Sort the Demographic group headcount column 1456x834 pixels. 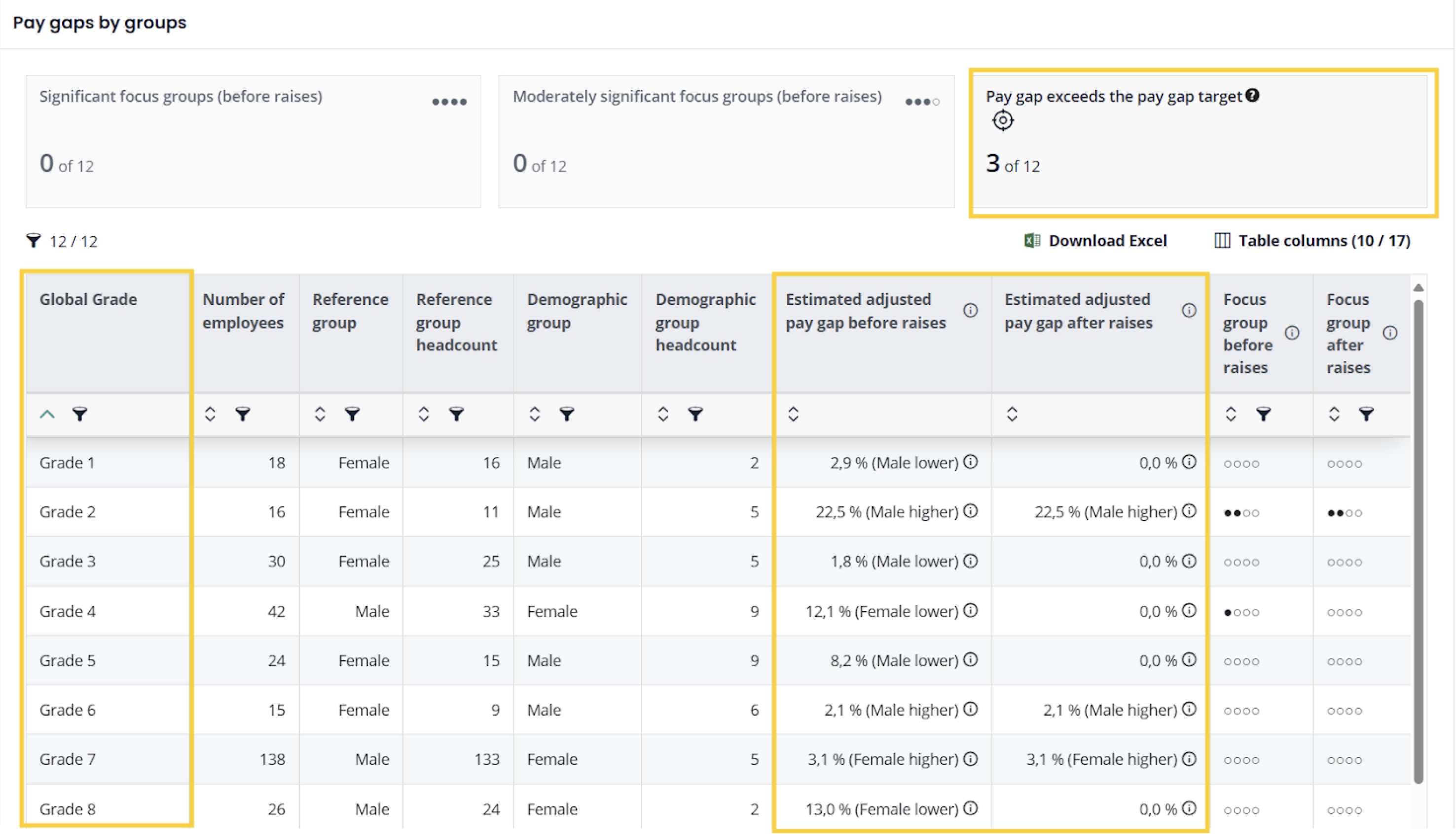(663, 414)
